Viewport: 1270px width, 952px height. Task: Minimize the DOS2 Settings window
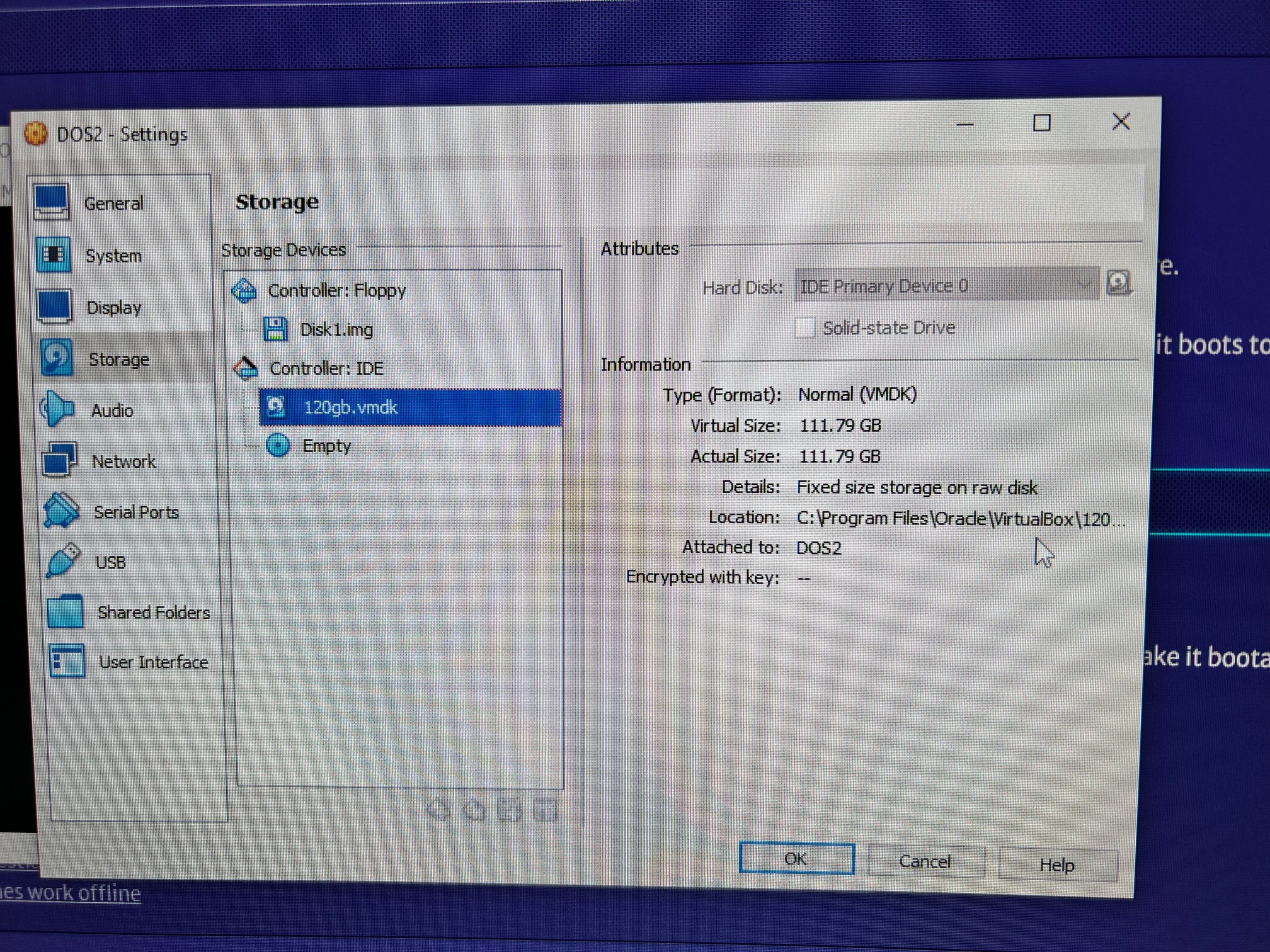click(x=965, y=125)
